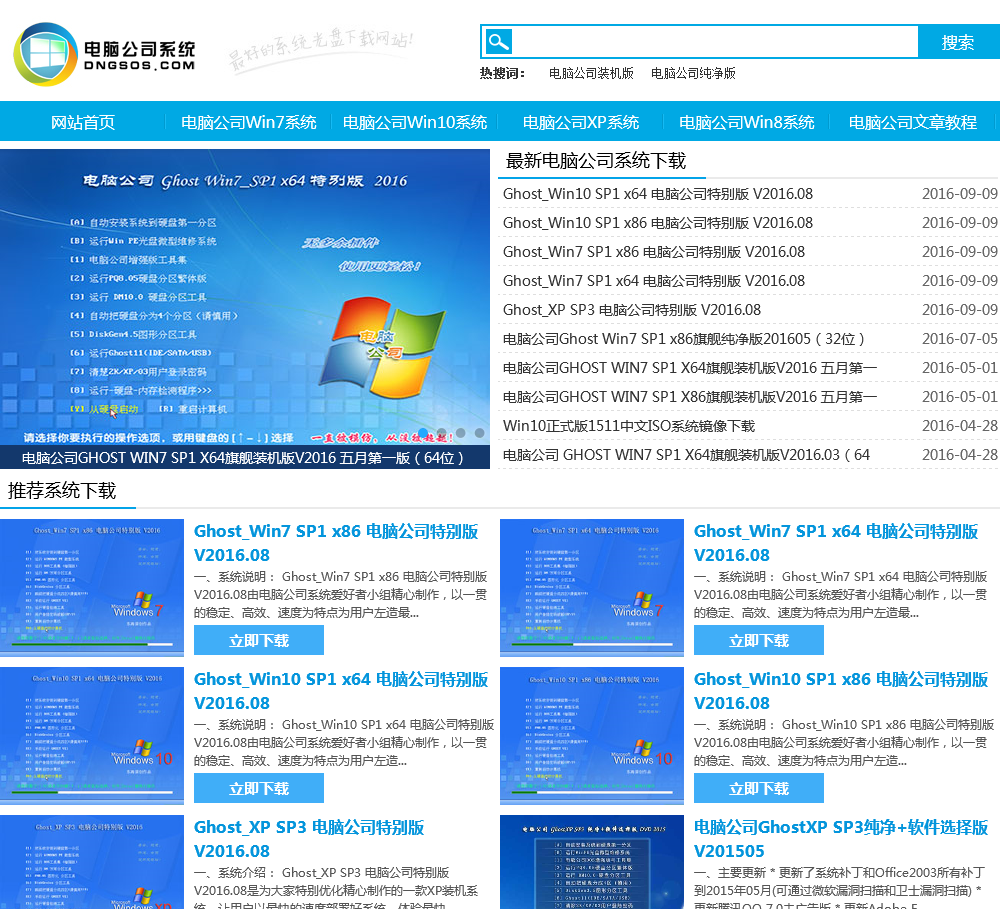Screen dimensions: 1000x909
Task: Click thumbnail of Ghost_Win7 SP1 x64 card
Action: (x=592, y=588)
